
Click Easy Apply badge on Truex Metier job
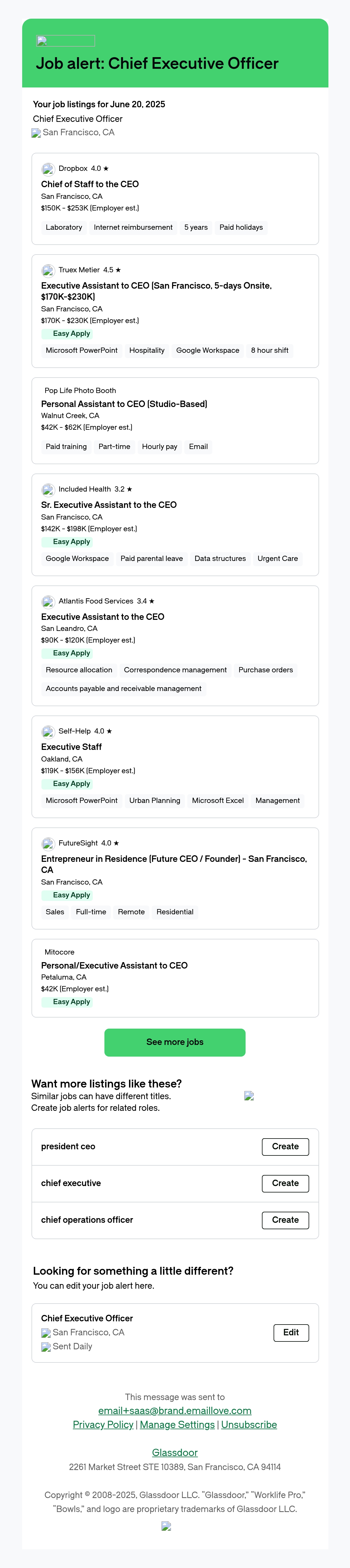click(x=67, y=334)
